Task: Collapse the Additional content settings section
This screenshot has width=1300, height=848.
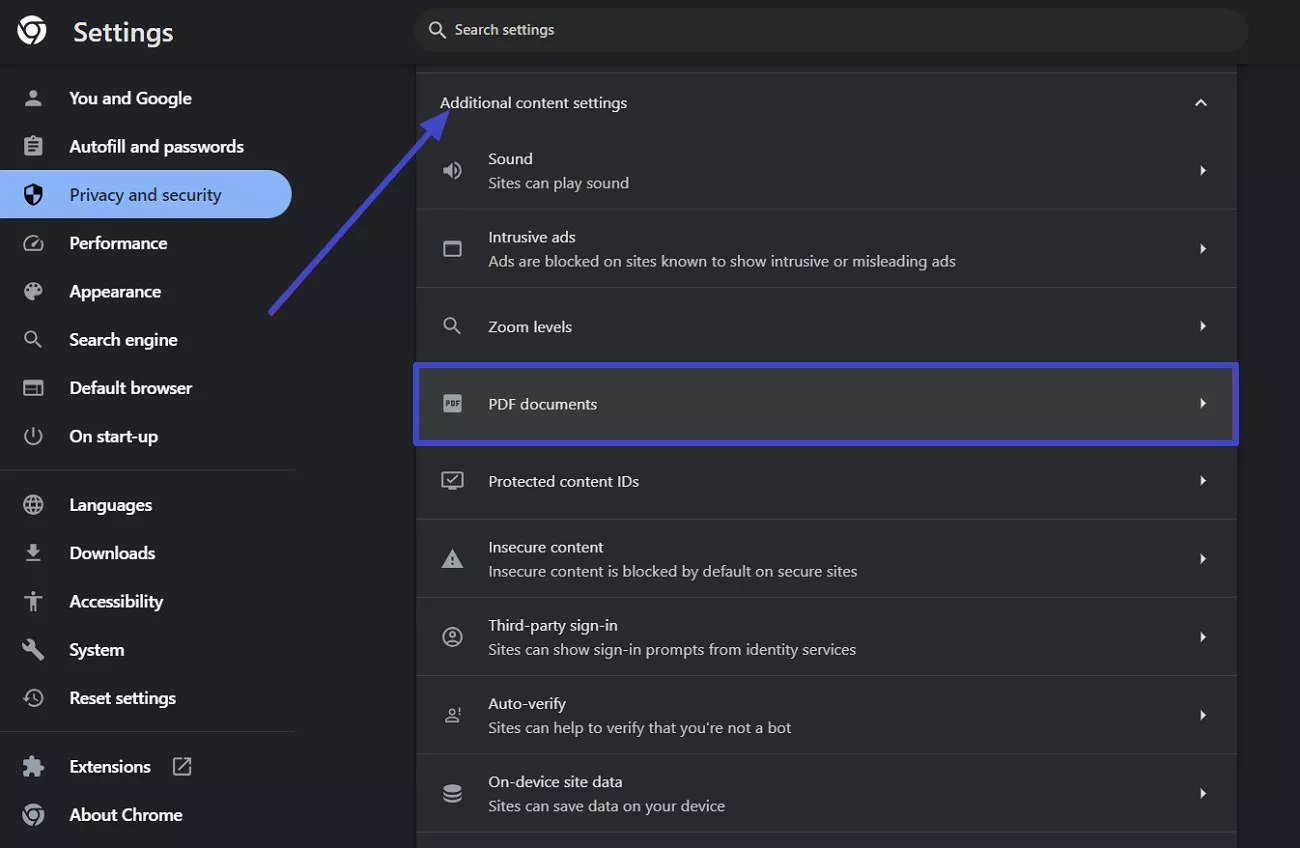Action: 1201,103
